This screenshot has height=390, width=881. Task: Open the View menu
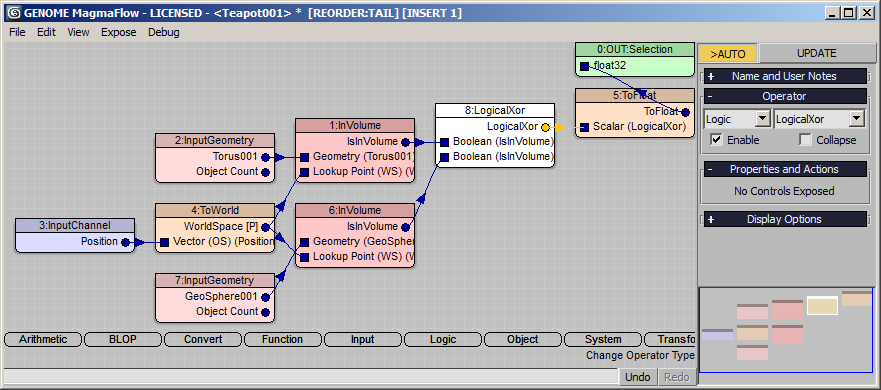point(78,32)
